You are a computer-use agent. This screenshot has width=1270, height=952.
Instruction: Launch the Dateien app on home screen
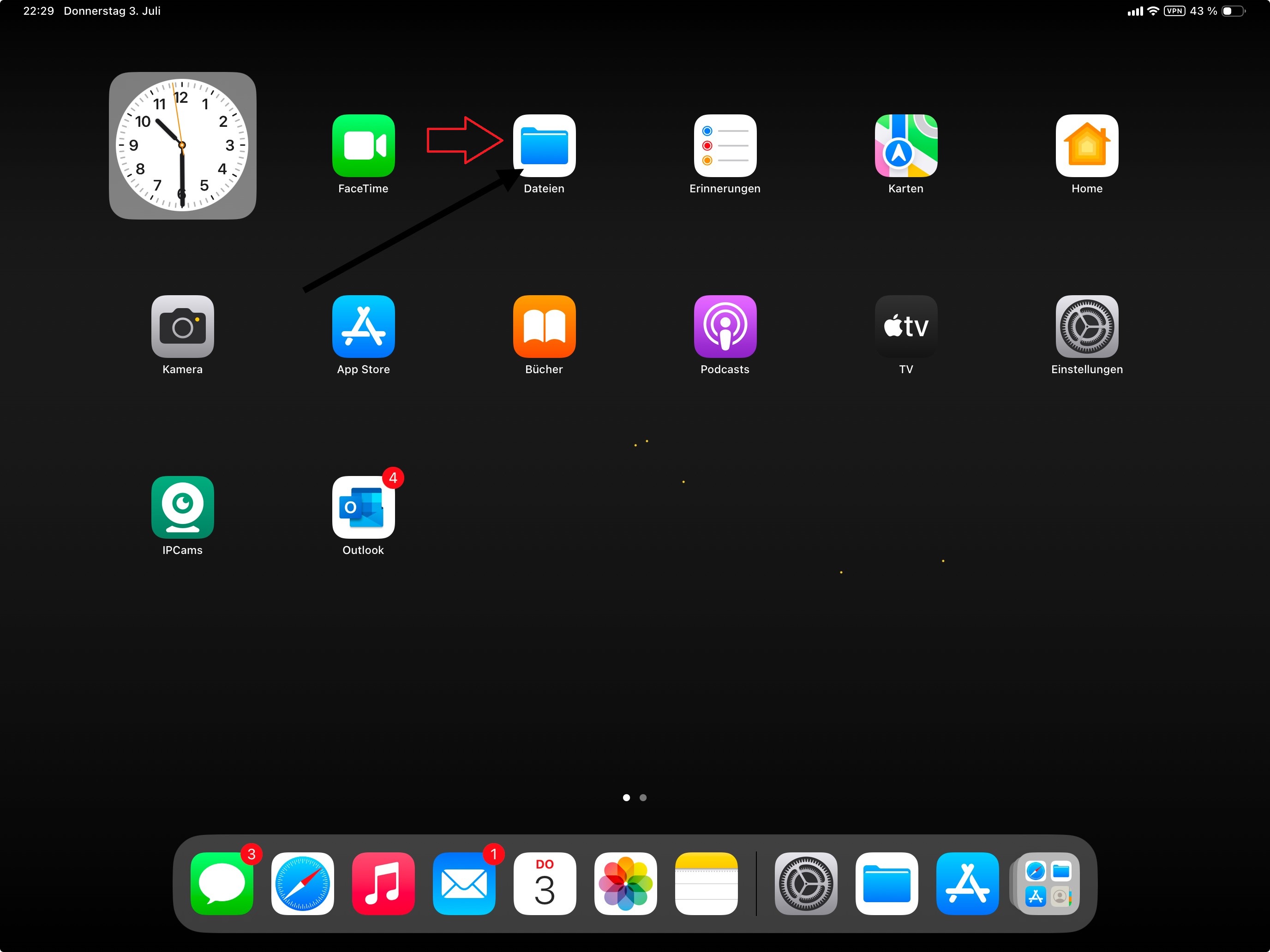[x=544, y=146]
